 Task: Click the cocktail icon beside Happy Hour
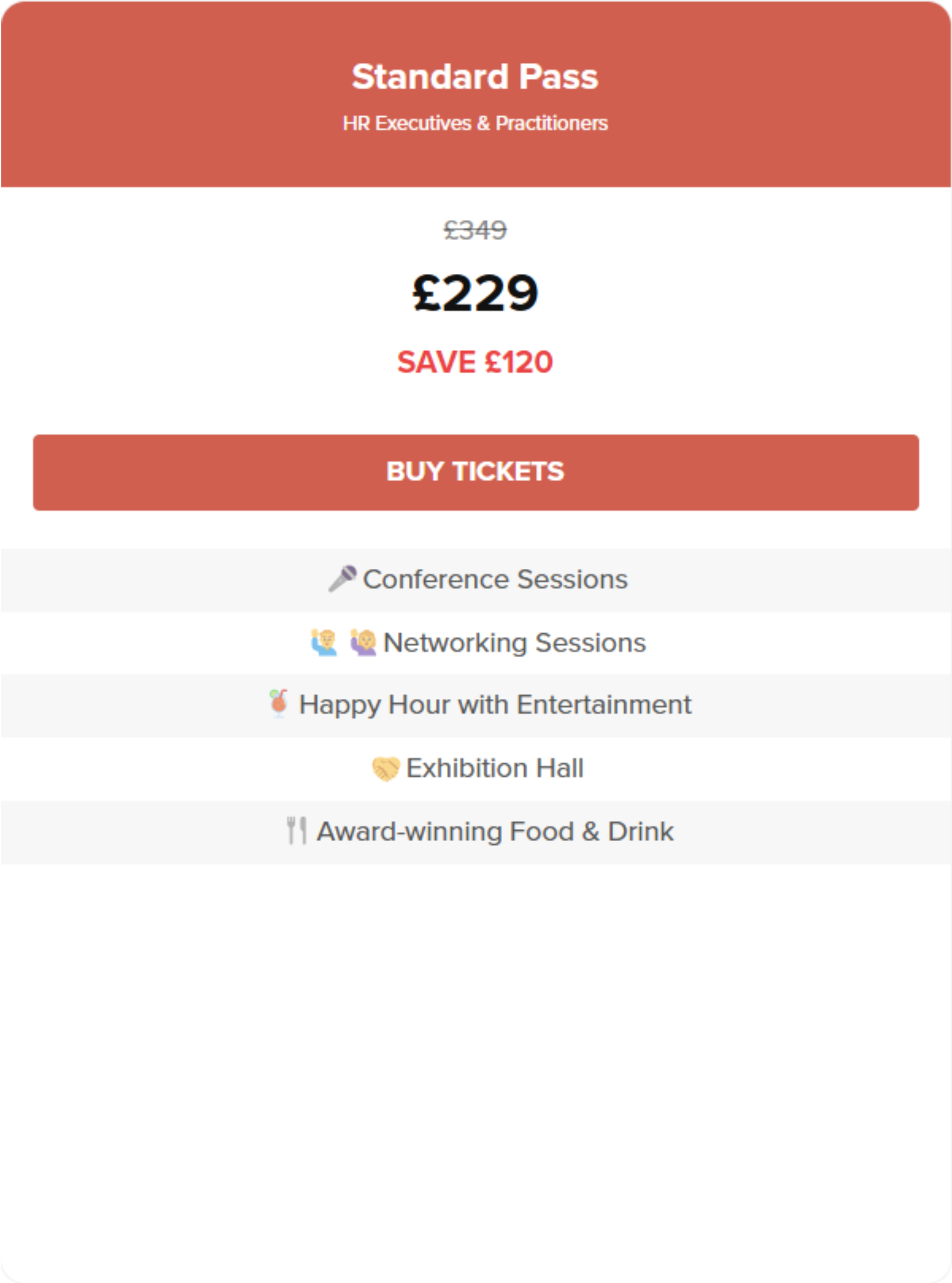279,704
